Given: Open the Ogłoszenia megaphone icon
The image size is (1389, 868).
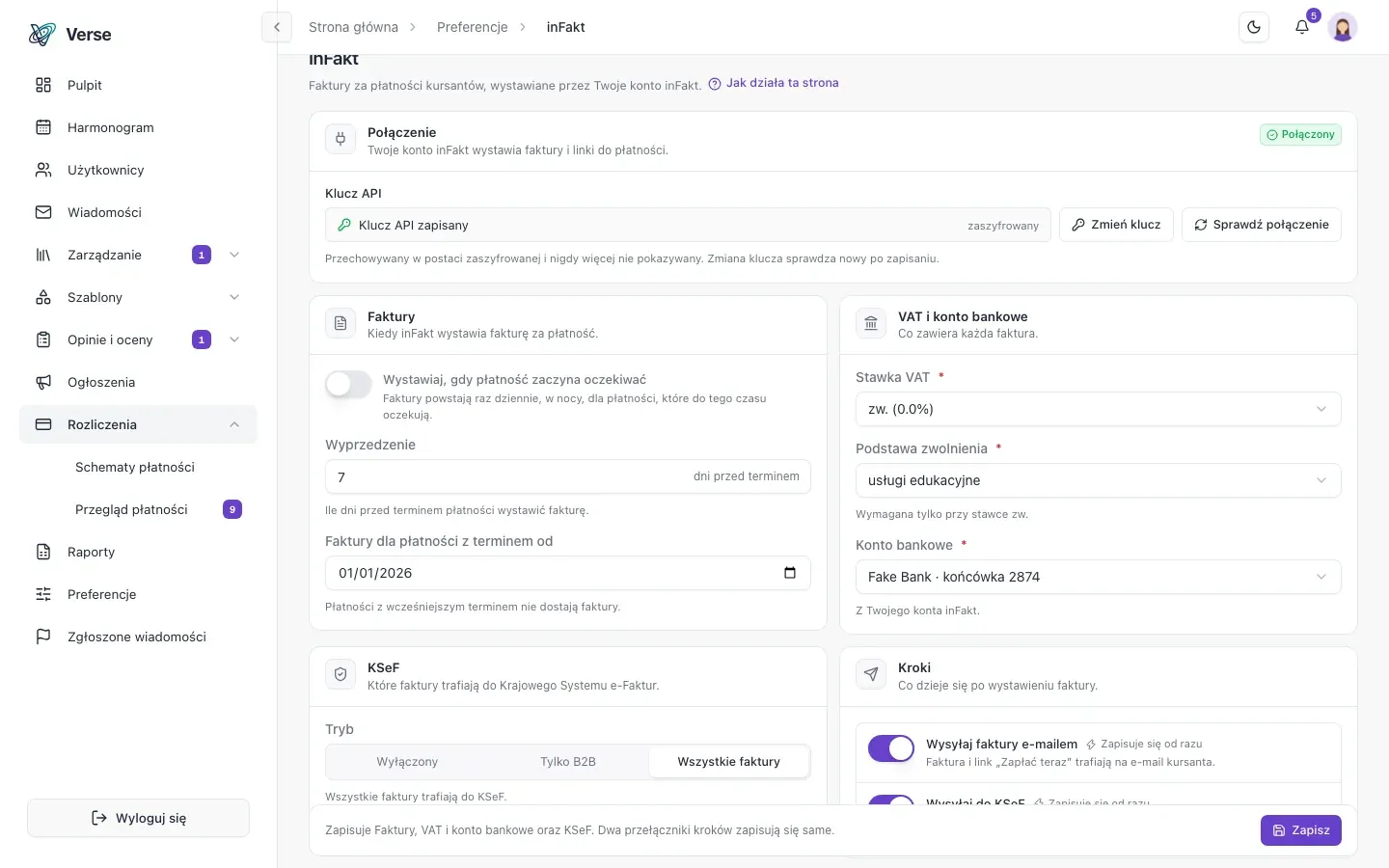Looking at the screenshot, I should (x=43, y=382).
